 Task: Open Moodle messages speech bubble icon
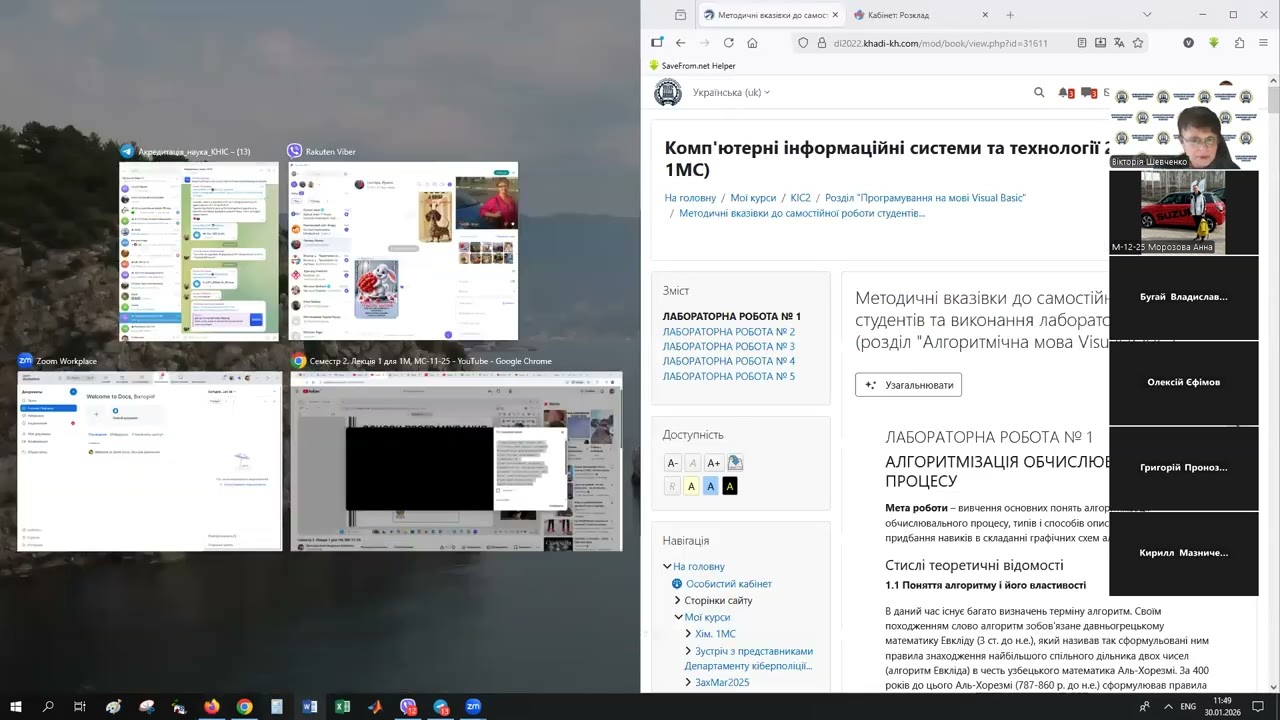tap(1087, 93)
